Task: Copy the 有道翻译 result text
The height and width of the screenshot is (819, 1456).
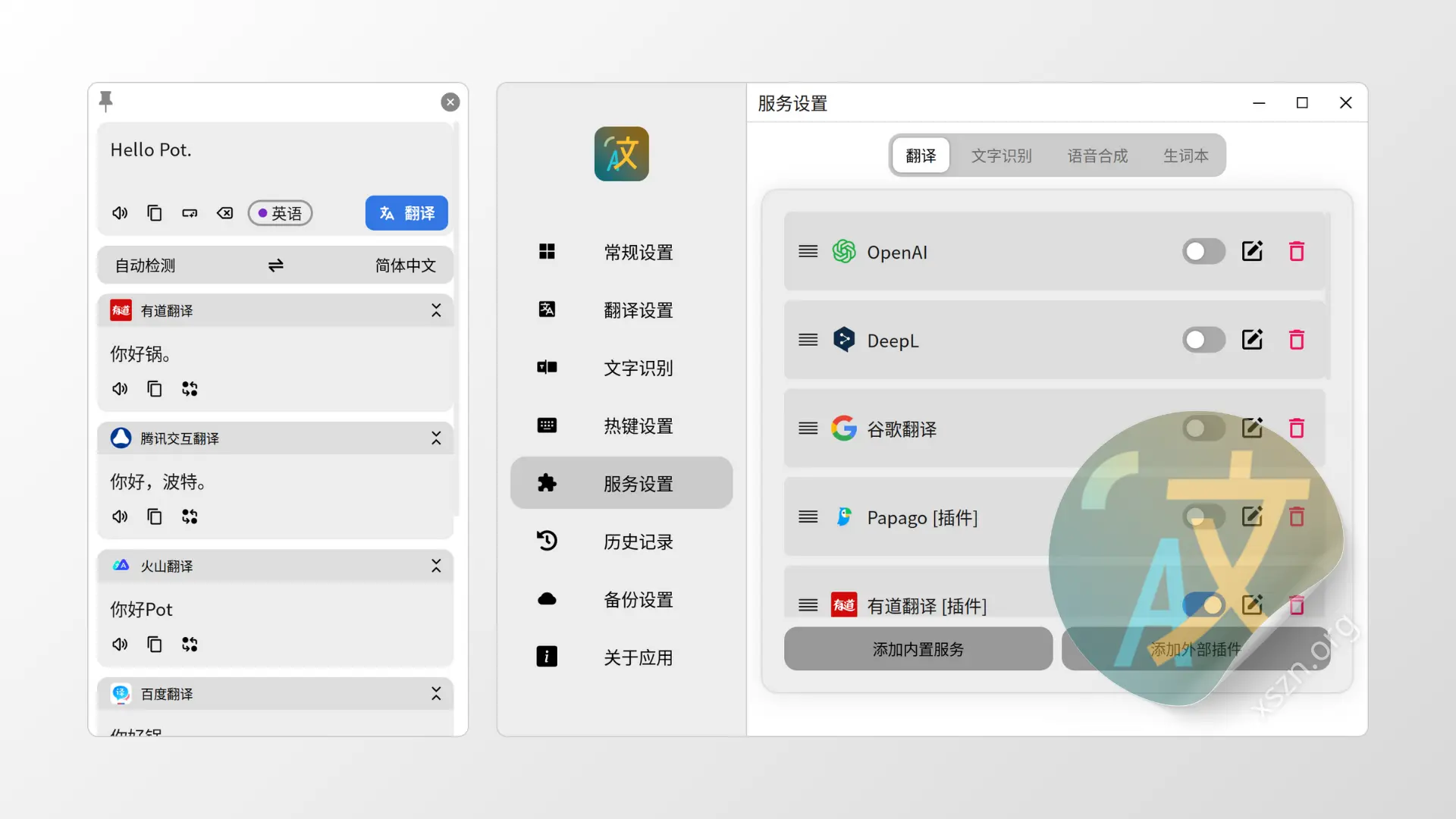Action: click(x=155, y=388)
